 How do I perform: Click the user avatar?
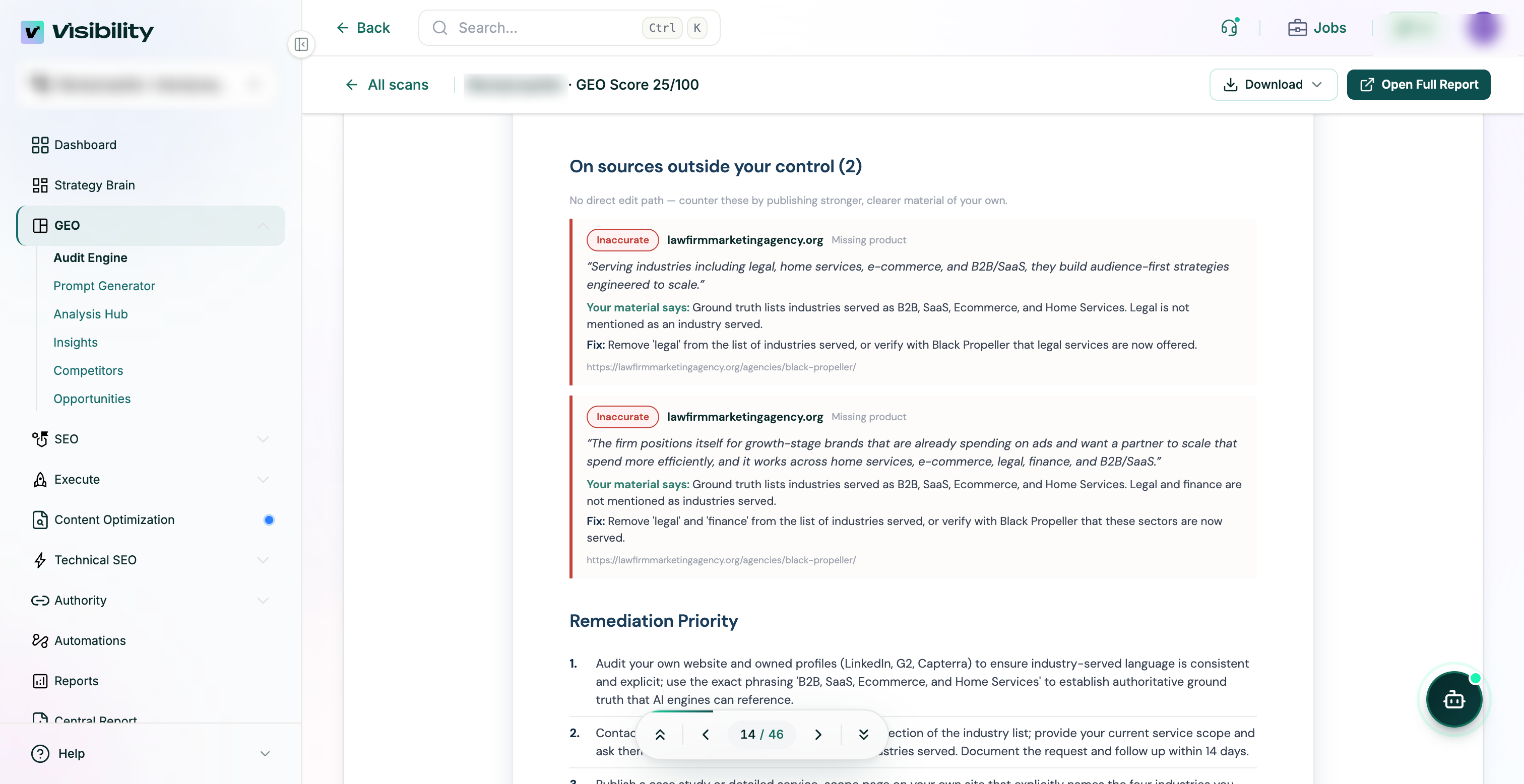(x=1483, y=28)
